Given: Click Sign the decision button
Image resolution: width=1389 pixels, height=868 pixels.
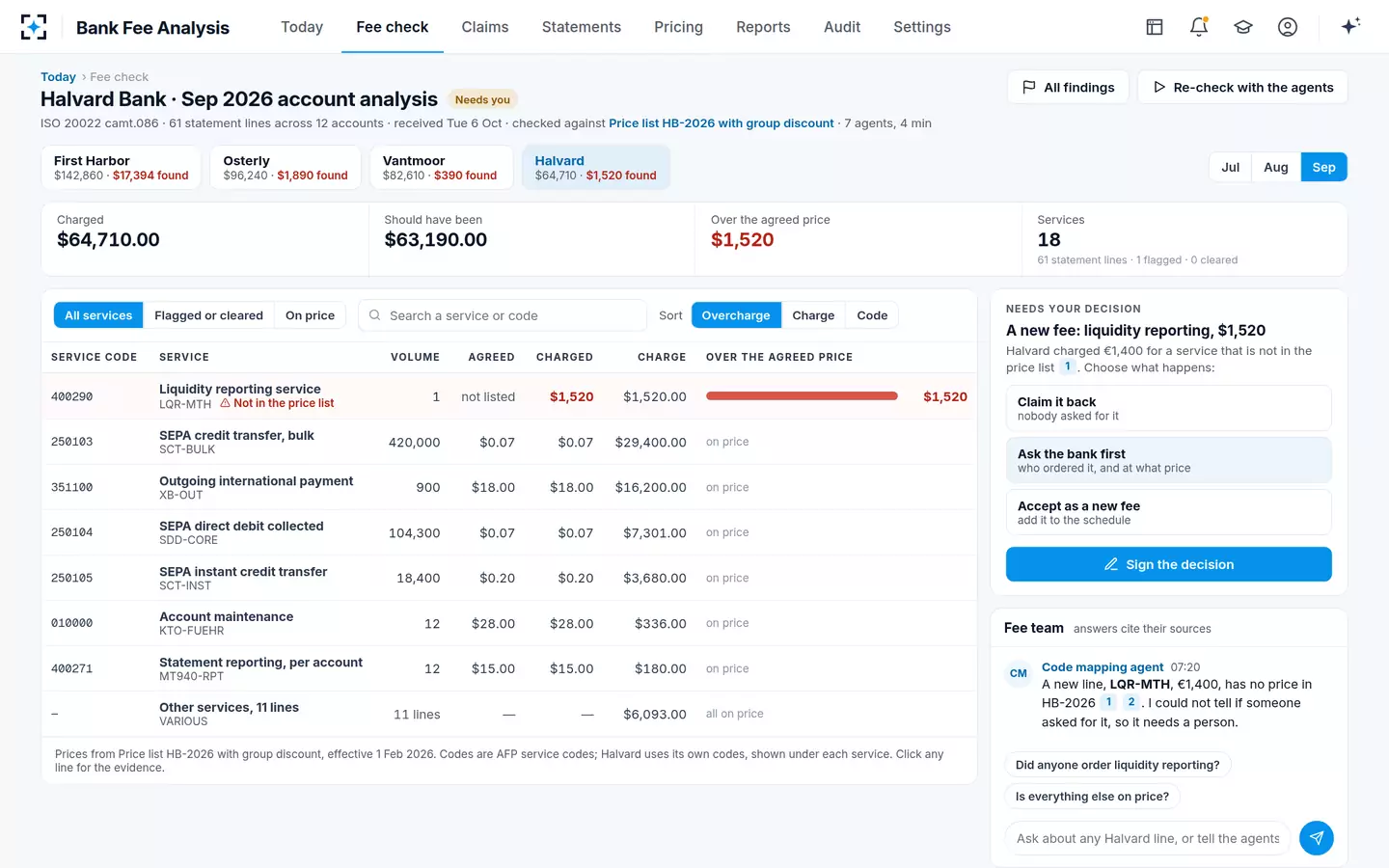Looking at the screenshot, I should [1169, 564].
